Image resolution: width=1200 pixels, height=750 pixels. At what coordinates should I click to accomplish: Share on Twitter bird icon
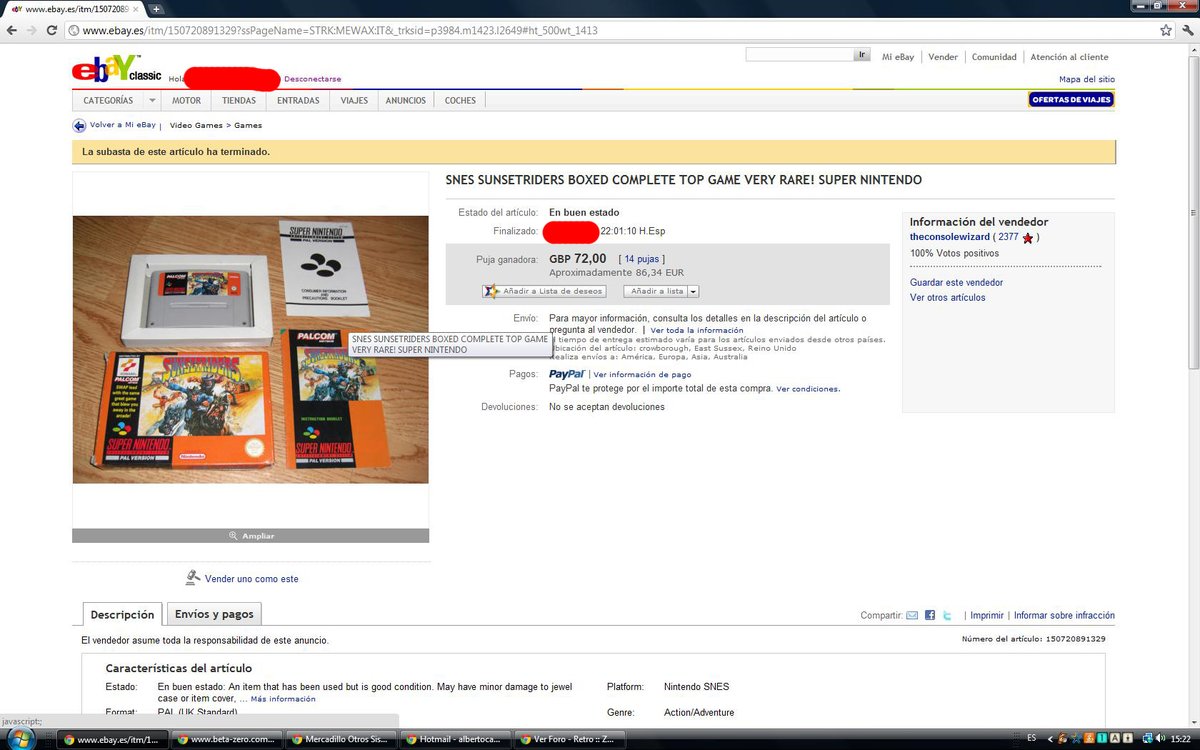(x=947, y=616)
